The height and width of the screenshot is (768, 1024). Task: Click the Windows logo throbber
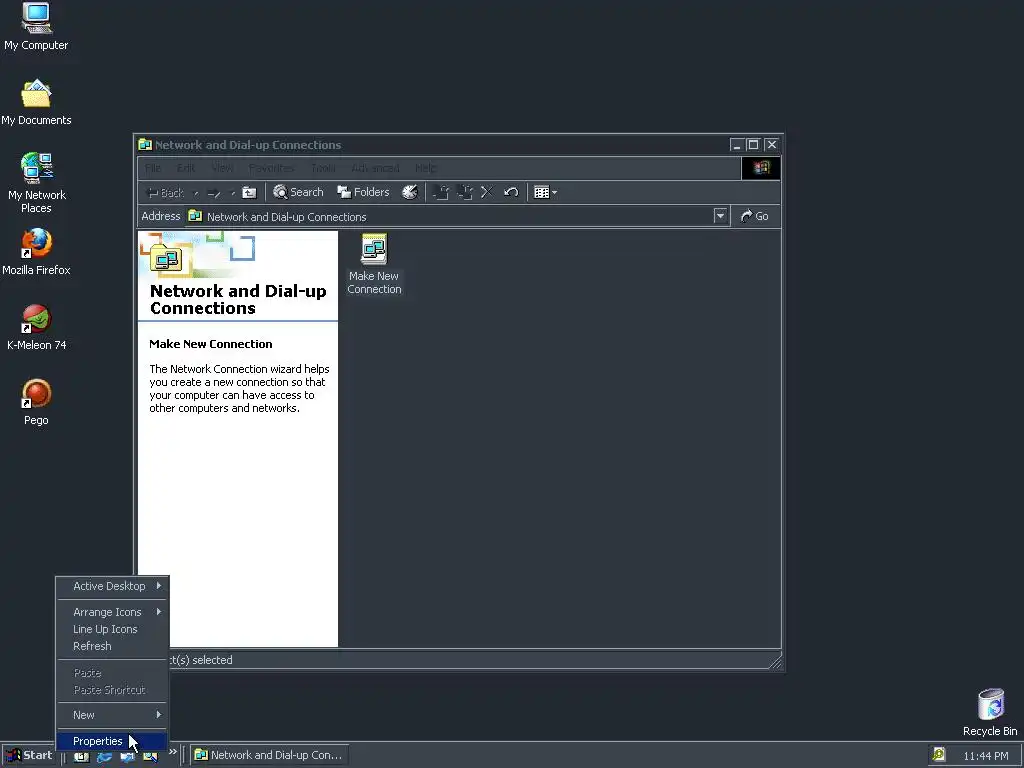761,168
